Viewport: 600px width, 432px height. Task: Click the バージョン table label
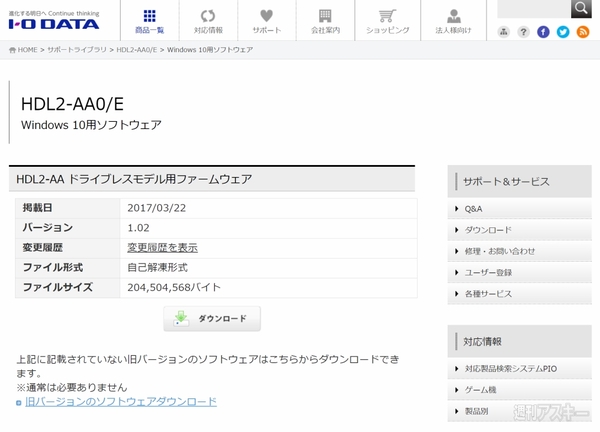point(48,228)
